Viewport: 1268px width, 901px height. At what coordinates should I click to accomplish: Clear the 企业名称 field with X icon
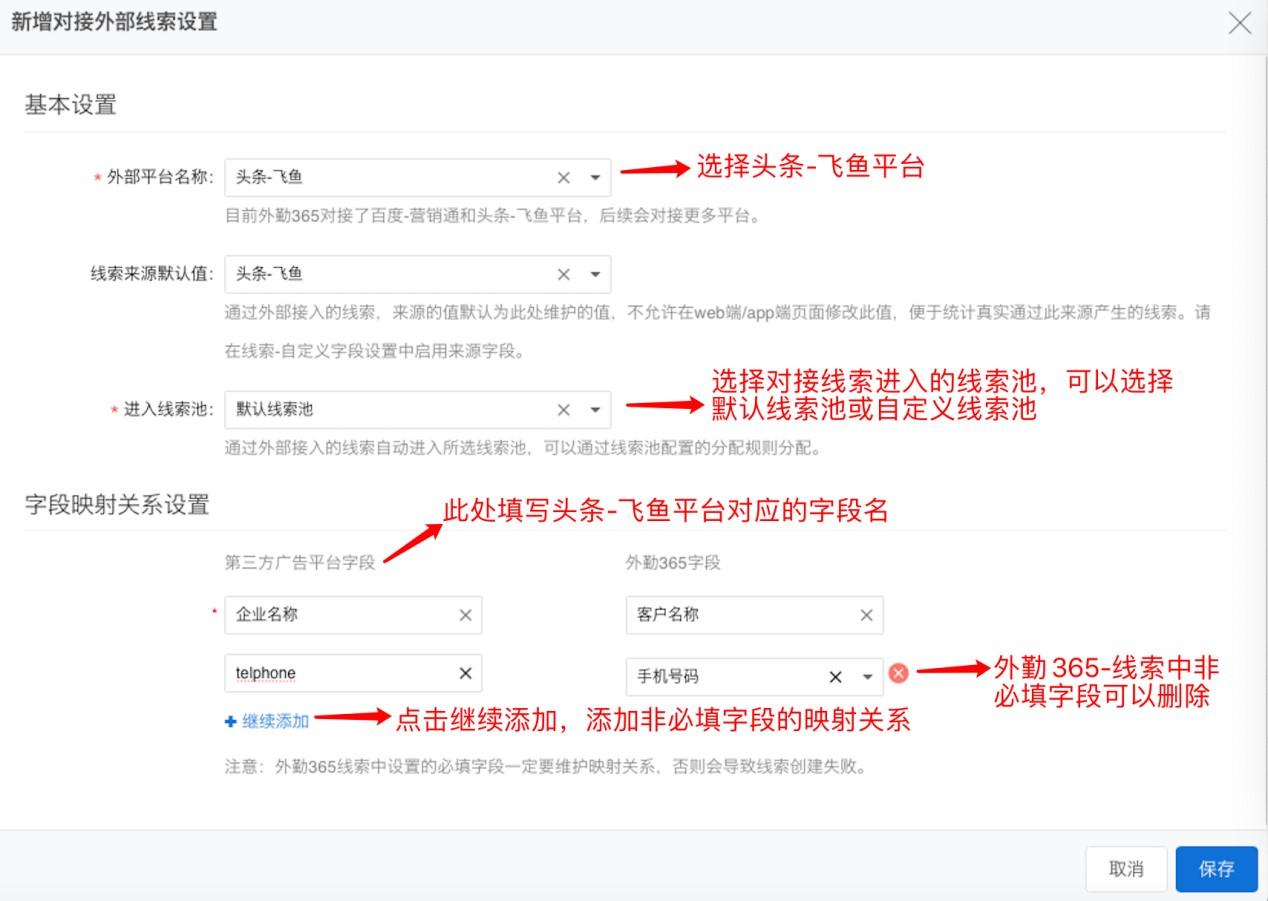[465, 616]
